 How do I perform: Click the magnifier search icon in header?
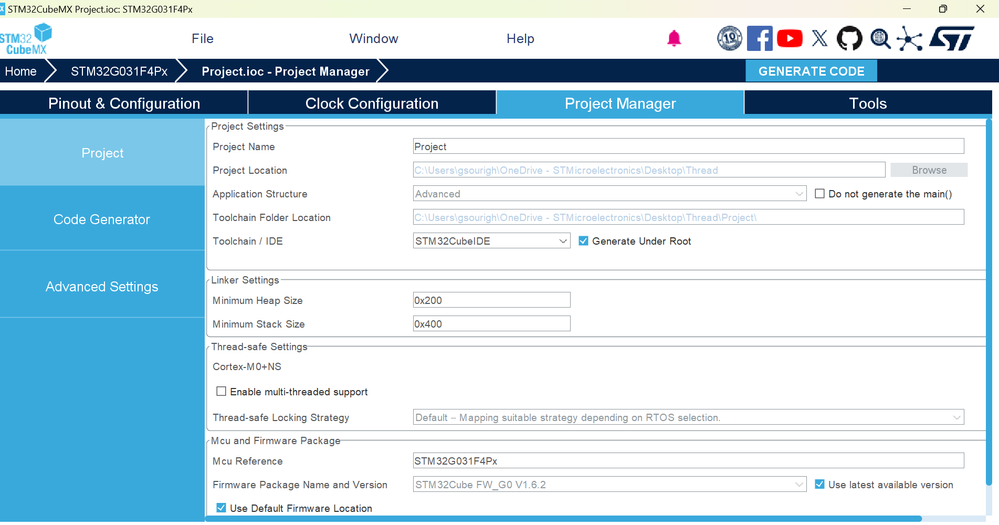coord(880,39)
